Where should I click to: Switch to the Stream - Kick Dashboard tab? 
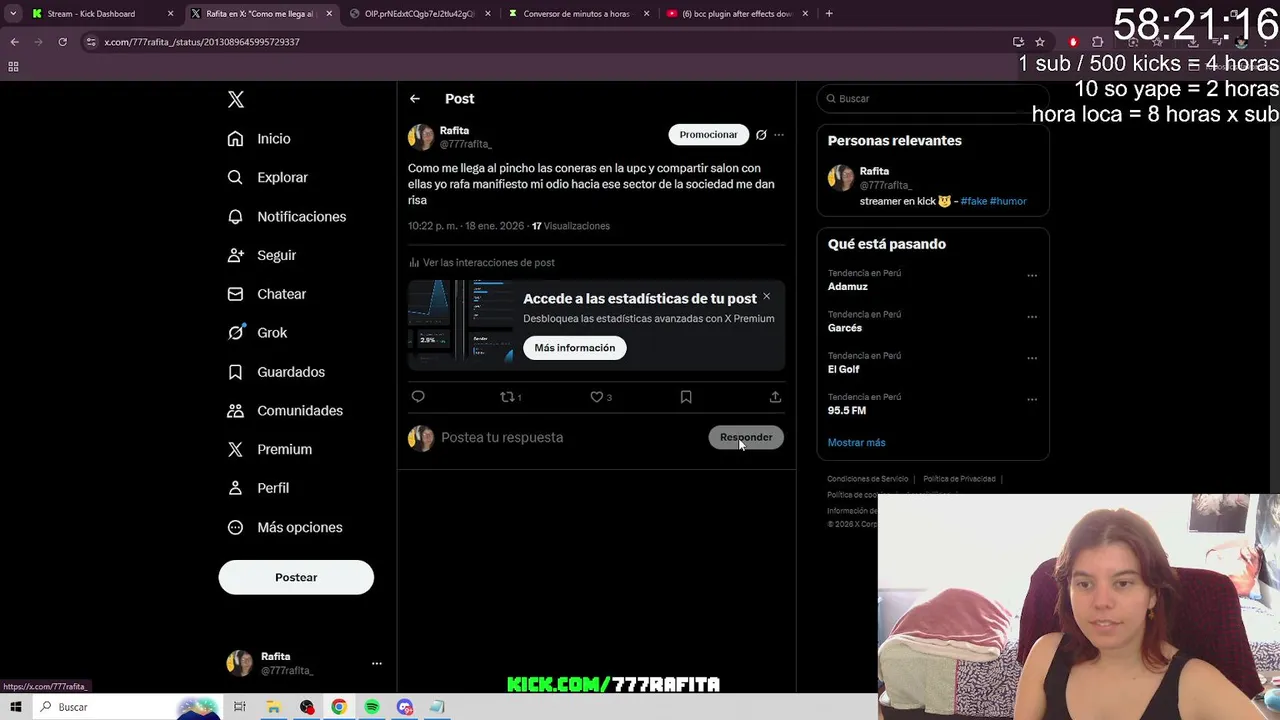pyautogui.click(x=101, y=14)
